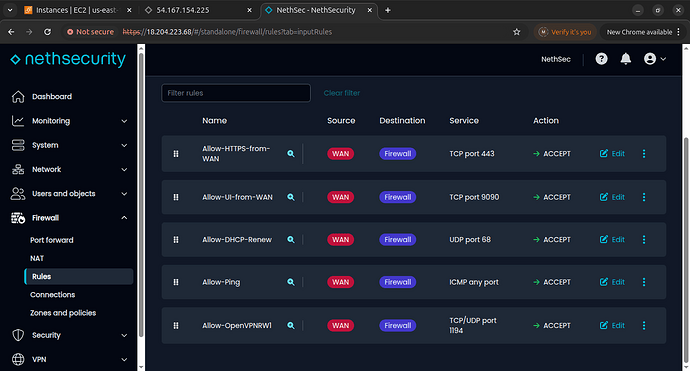Screen dimensions: 690x371
Task: Open kebab menu for Allow-Ping rule
Action: (x=644, y=282)
